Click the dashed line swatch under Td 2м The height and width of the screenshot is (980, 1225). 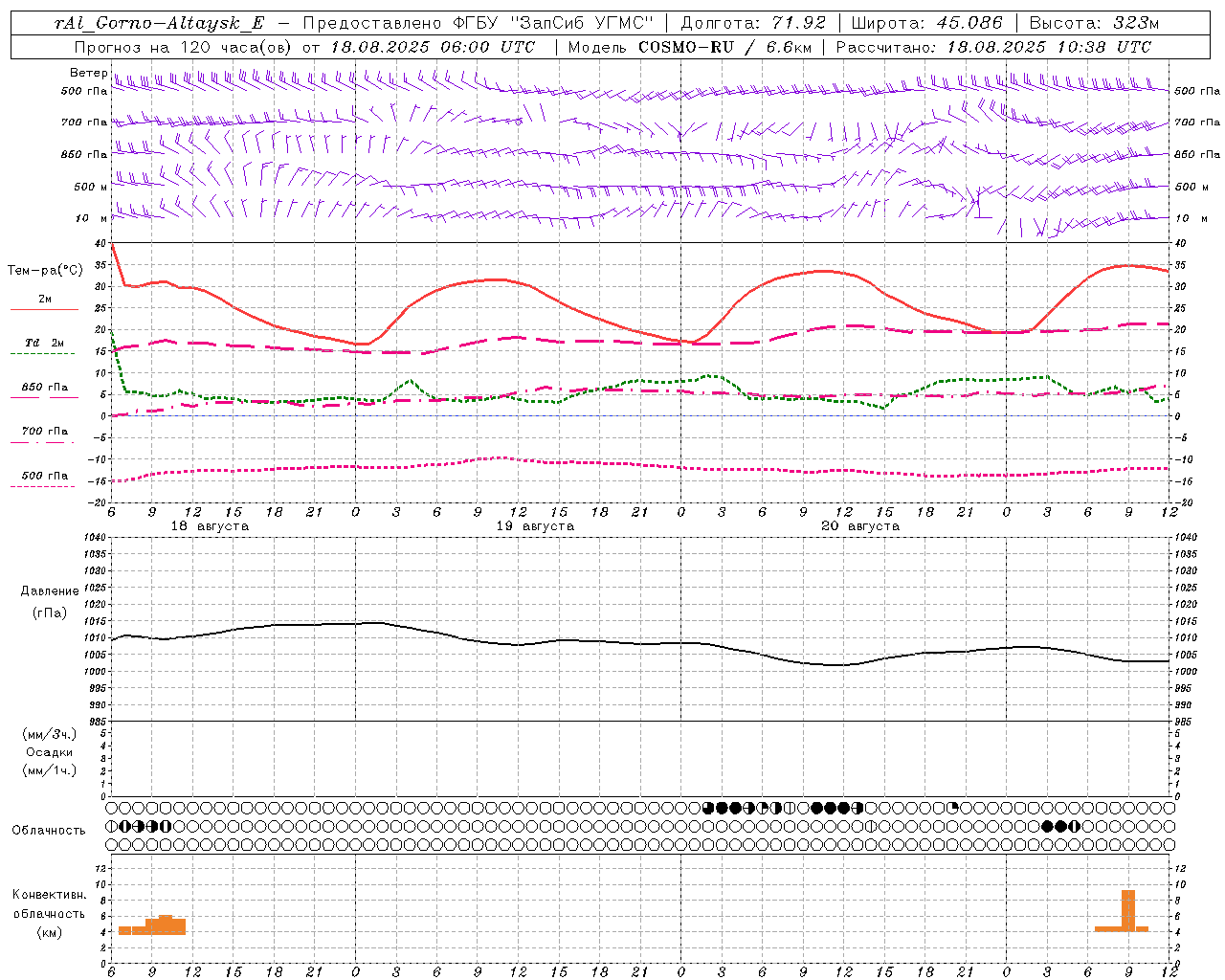pos(42,354)
